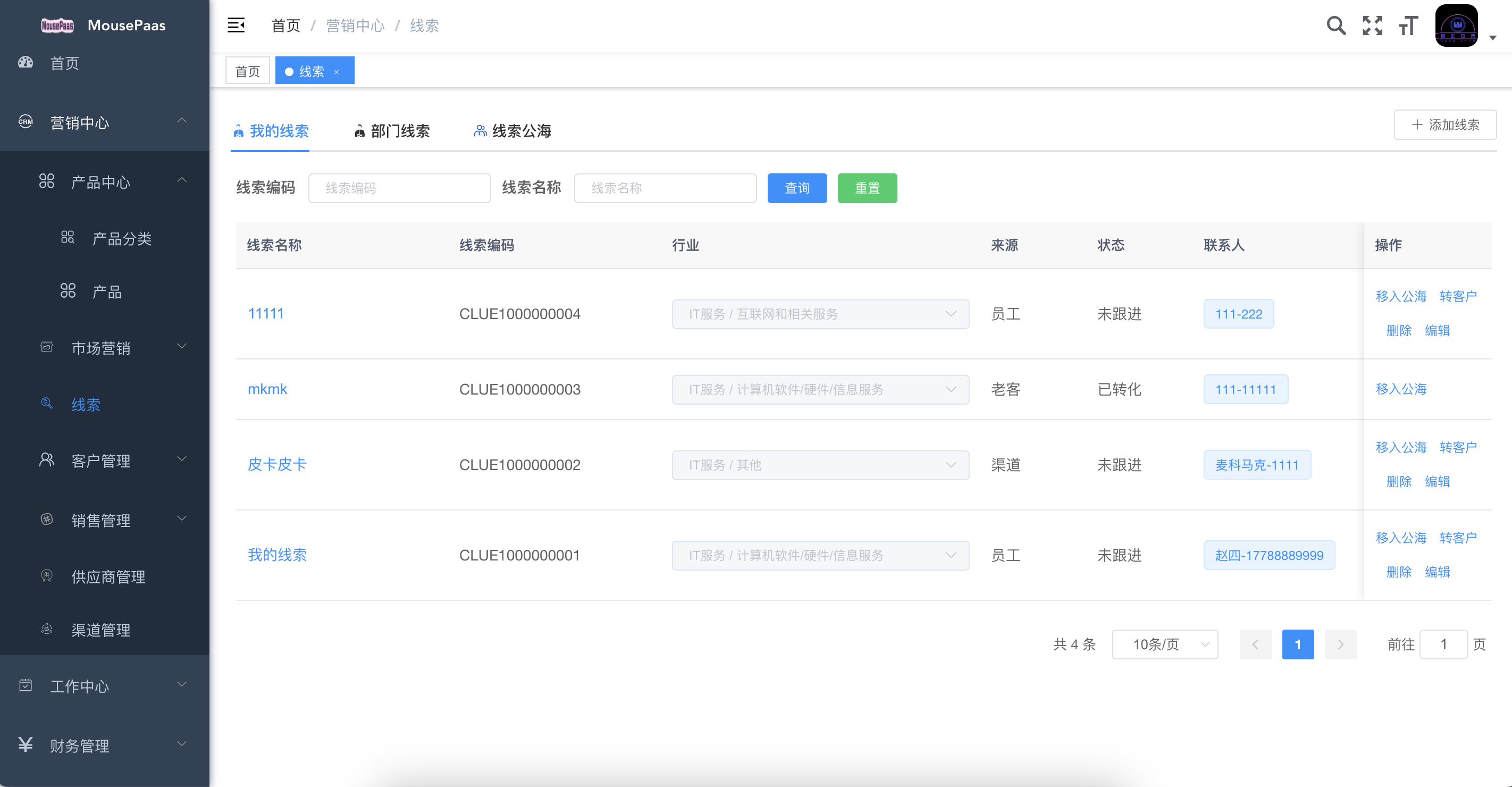Expand the 销售管理 submenu chevron
The width and height of the screenshot is (1512, 787).
(182, 518)
